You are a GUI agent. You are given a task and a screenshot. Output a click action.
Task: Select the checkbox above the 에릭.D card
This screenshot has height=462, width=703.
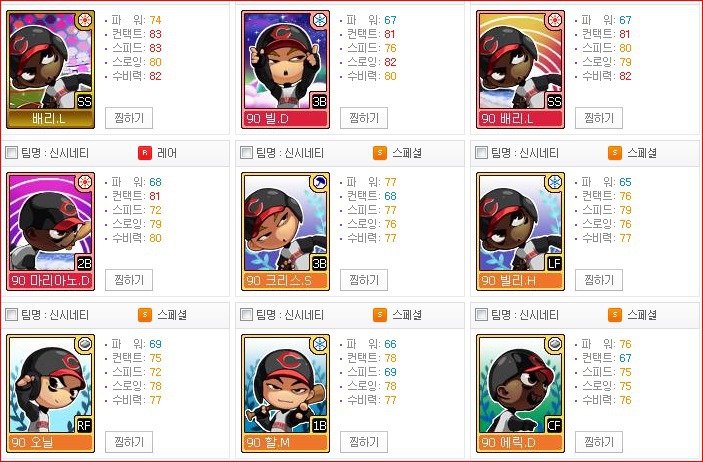[482, 315]
